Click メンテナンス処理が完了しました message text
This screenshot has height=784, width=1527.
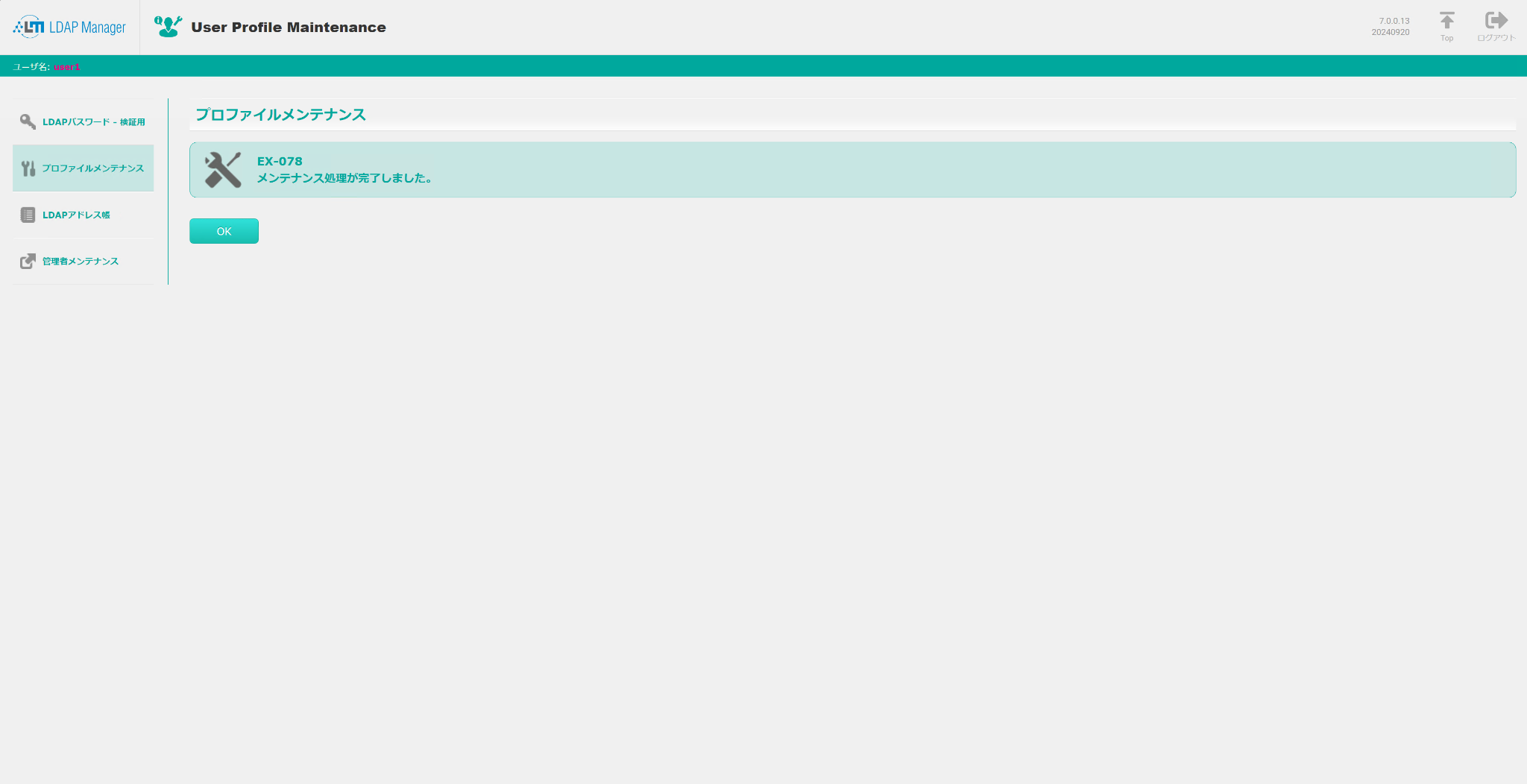click(x=344, y=178)
